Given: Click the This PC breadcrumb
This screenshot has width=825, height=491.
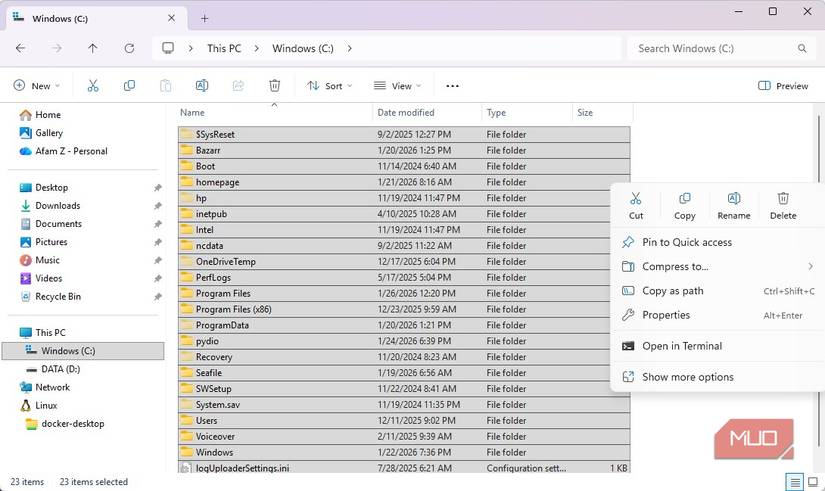Looking at the screenshot, I should click(x=224, y=48).
